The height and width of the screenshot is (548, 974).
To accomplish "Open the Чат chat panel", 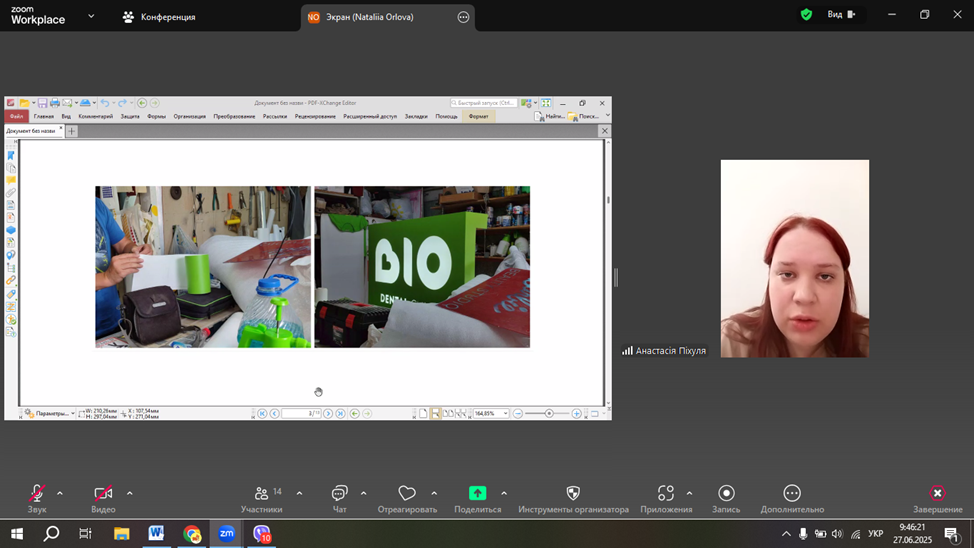I will [339, 499].
